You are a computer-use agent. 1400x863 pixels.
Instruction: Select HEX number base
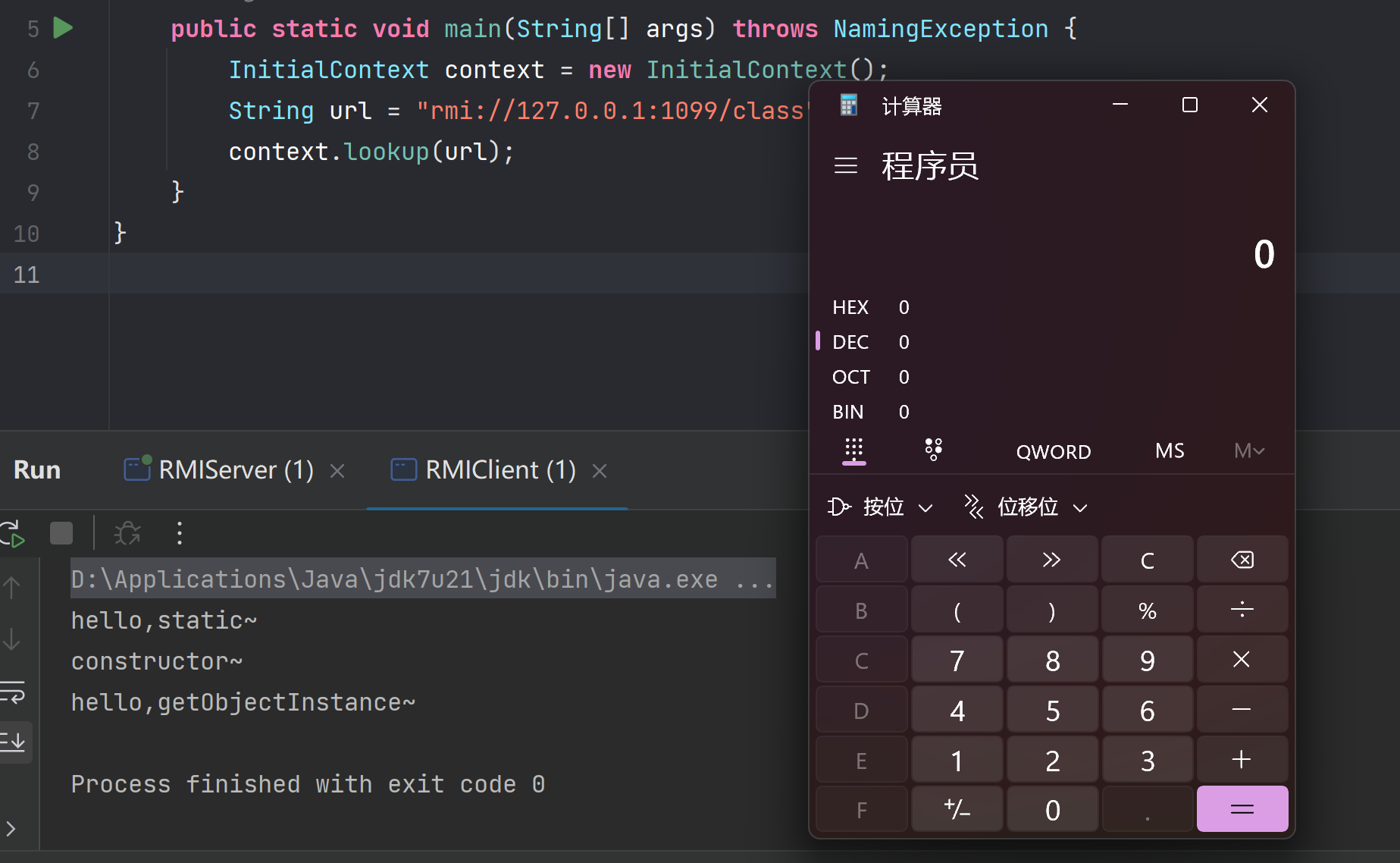pos(1052,307)
